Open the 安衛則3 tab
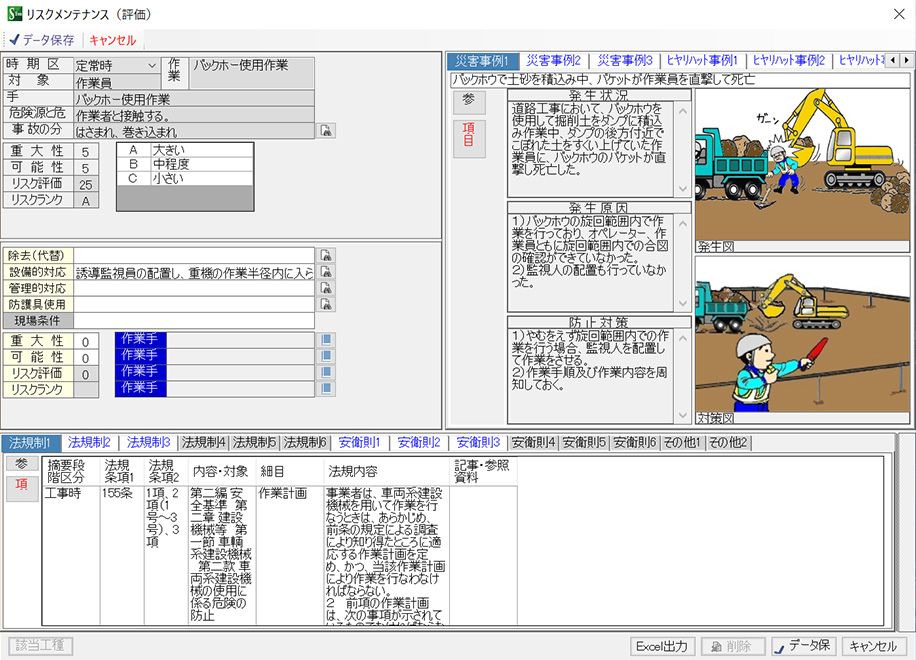 point(478,443)
